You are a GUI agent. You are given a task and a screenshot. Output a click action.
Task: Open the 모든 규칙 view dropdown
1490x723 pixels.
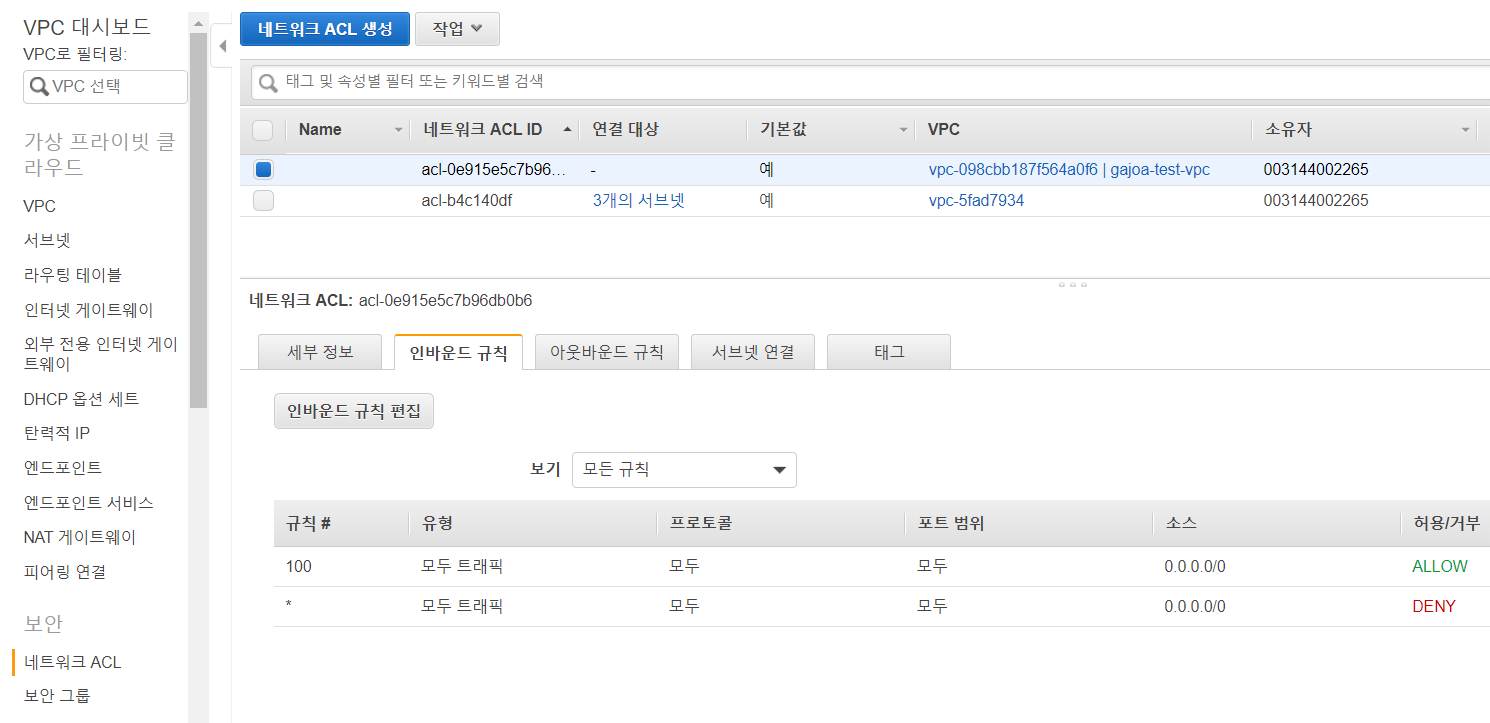coord(684,470)
